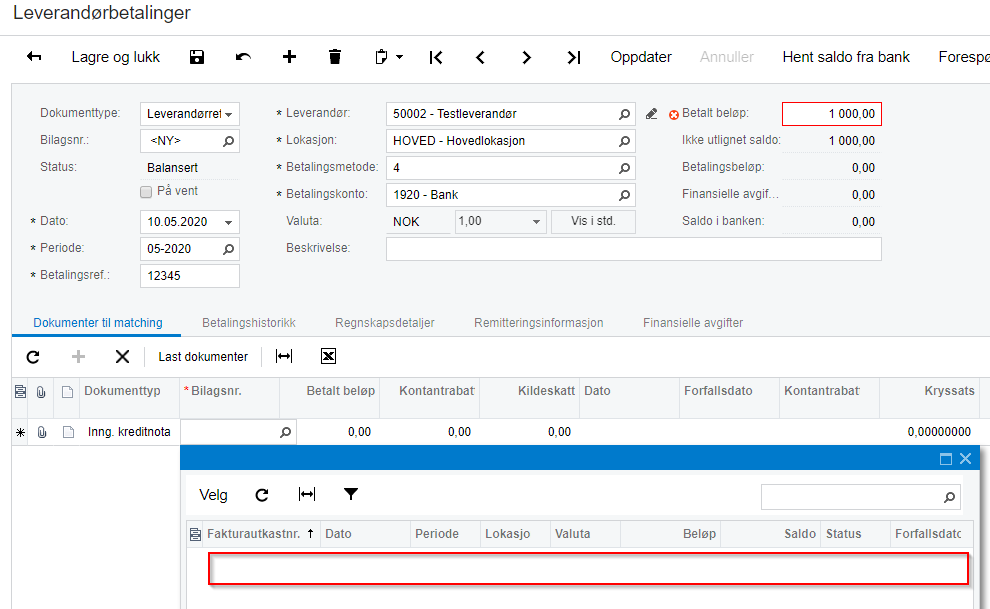Click export to Excel icon in grid toolbar
This screenshot has width=990, height=609.
[x=328, y=357]
